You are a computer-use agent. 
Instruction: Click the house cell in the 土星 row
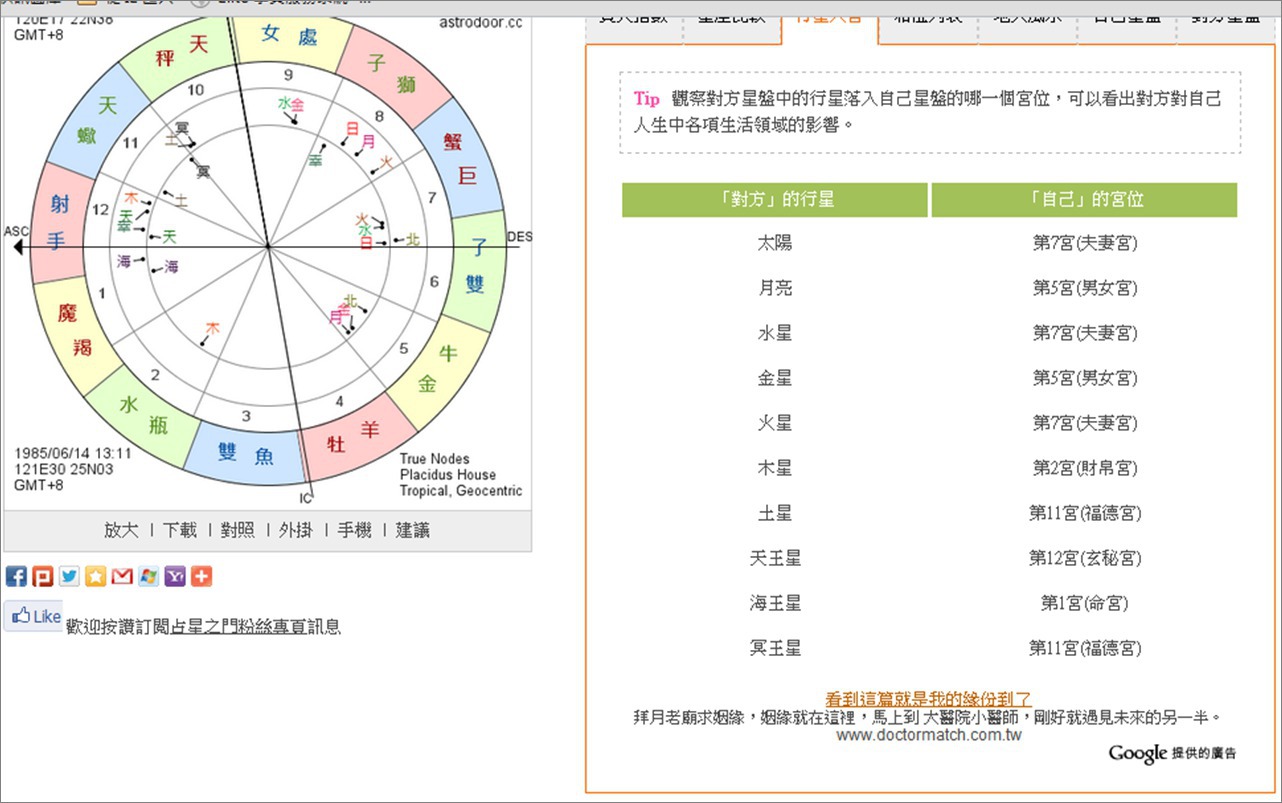(x=1085, y=513)
